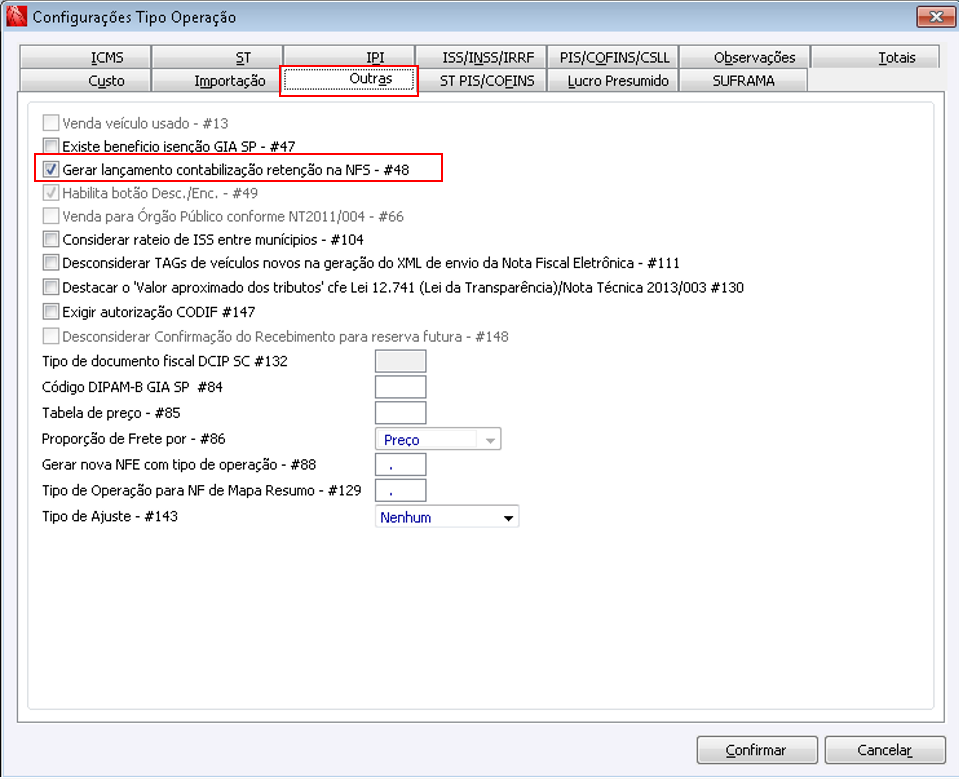Screen dimensions: 959x779
Task: Uncheck Gerar lançamento contabilização retenção na NFS
Action: click(x=51, y=169)
